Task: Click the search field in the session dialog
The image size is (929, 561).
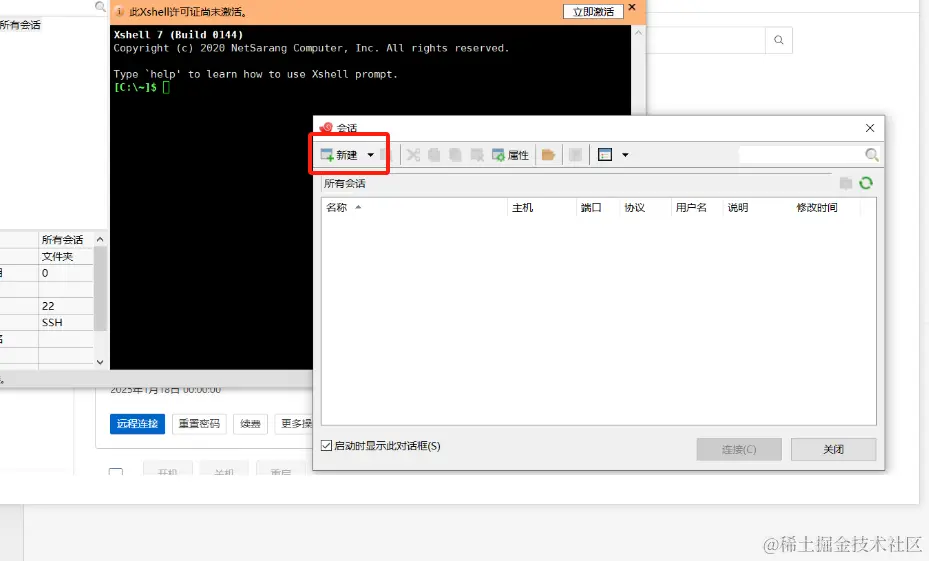Action: [x=800, y=155]
